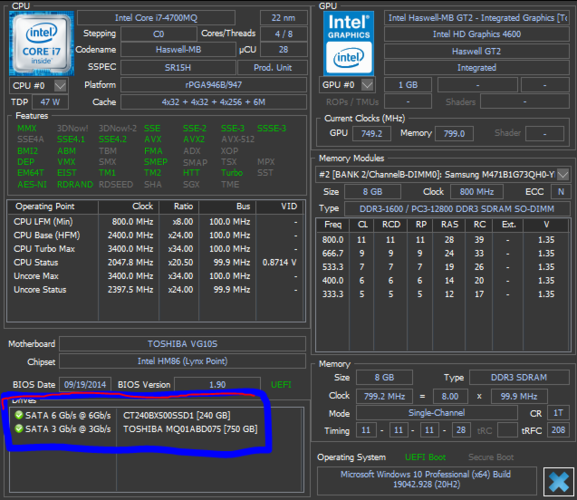577x500 pixels.
Task: Click the Intel Core i7 logo image
Action: coord(42,43)
